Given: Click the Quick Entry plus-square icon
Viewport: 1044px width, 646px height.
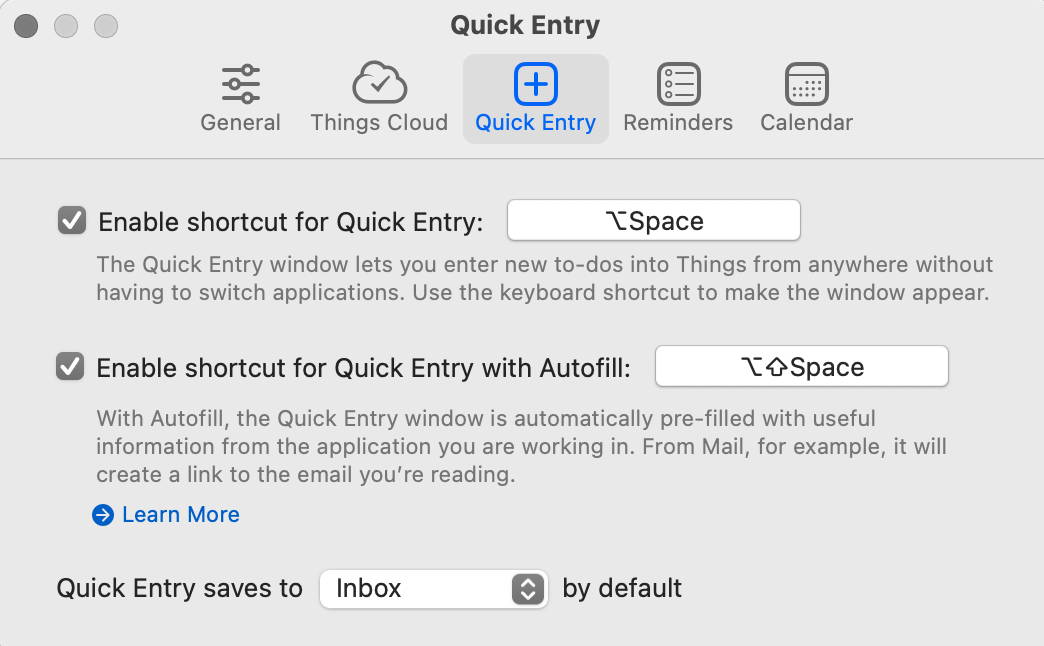Looking at the screenshot, I should coord(535,84).
